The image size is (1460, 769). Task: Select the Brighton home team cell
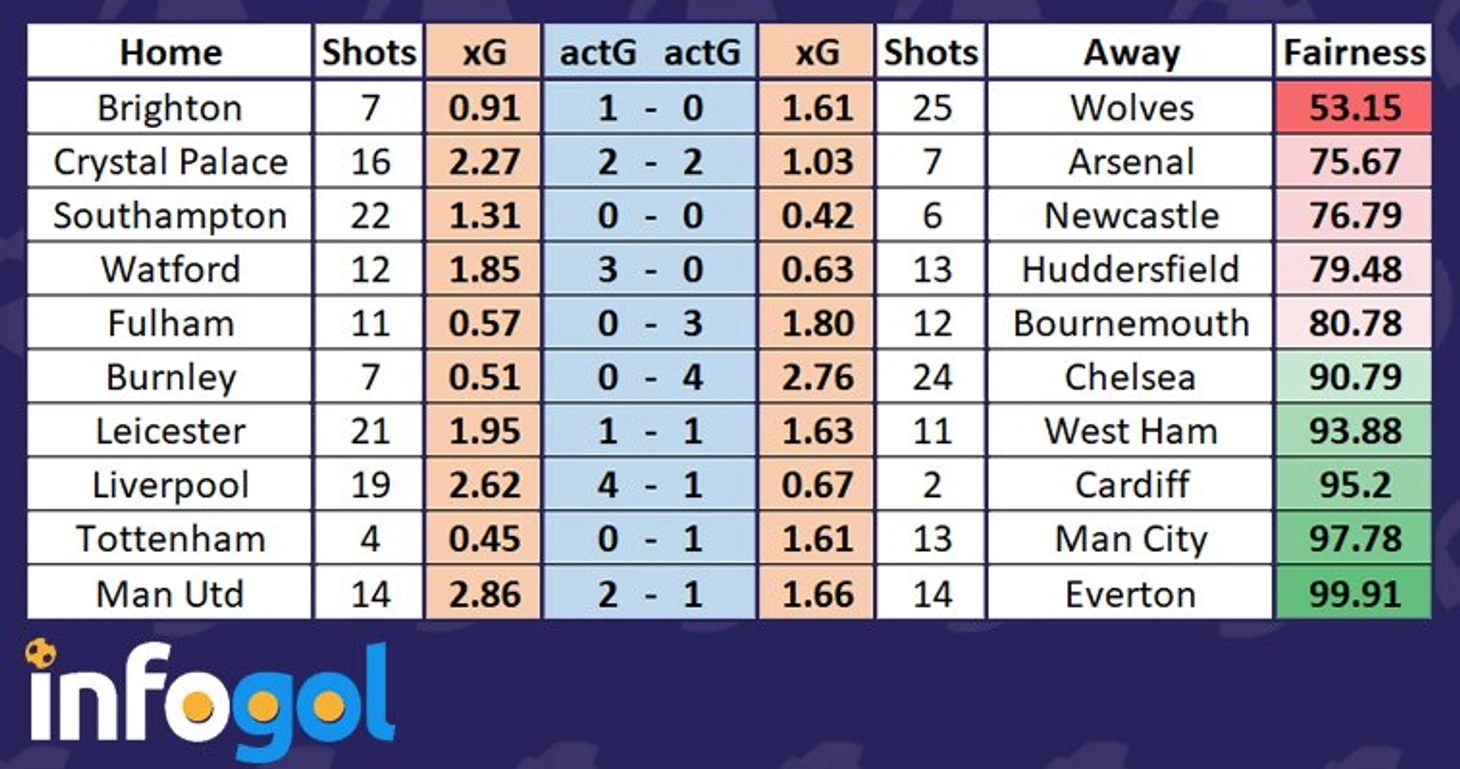point(170,107)
